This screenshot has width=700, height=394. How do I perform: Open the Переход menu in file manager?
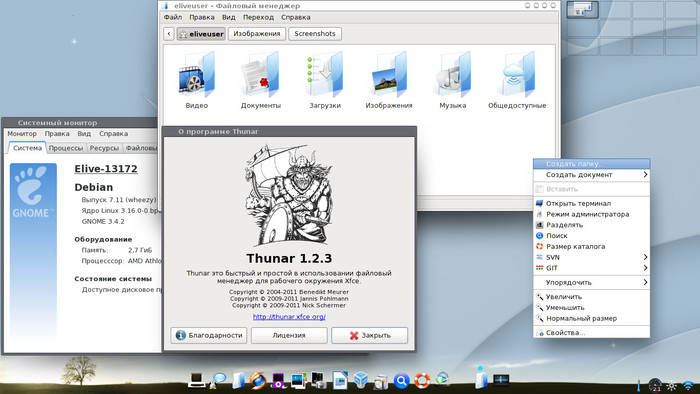coord(258,17)
